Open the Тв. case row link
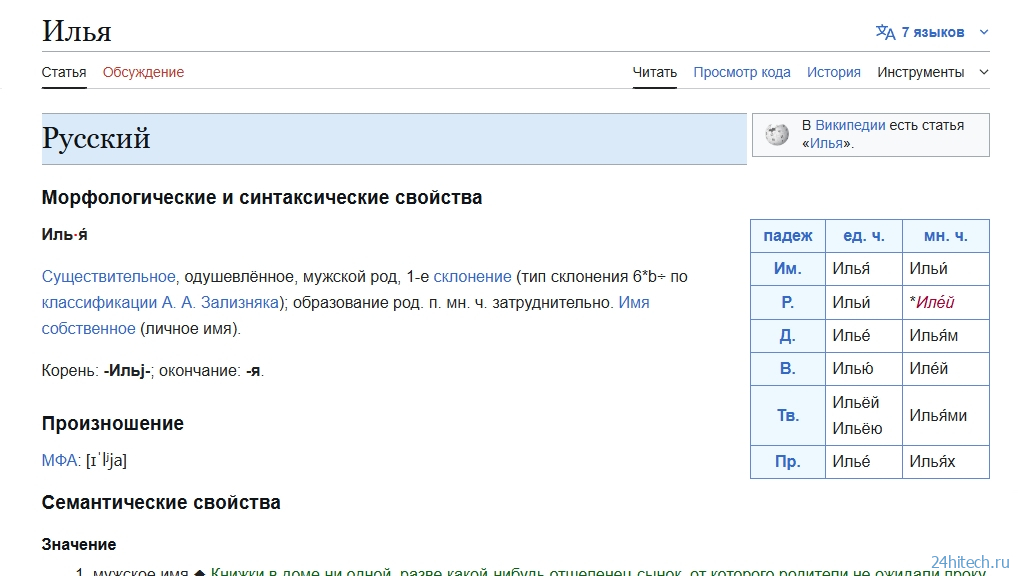The image size is (1018, 576). point(788,415)
